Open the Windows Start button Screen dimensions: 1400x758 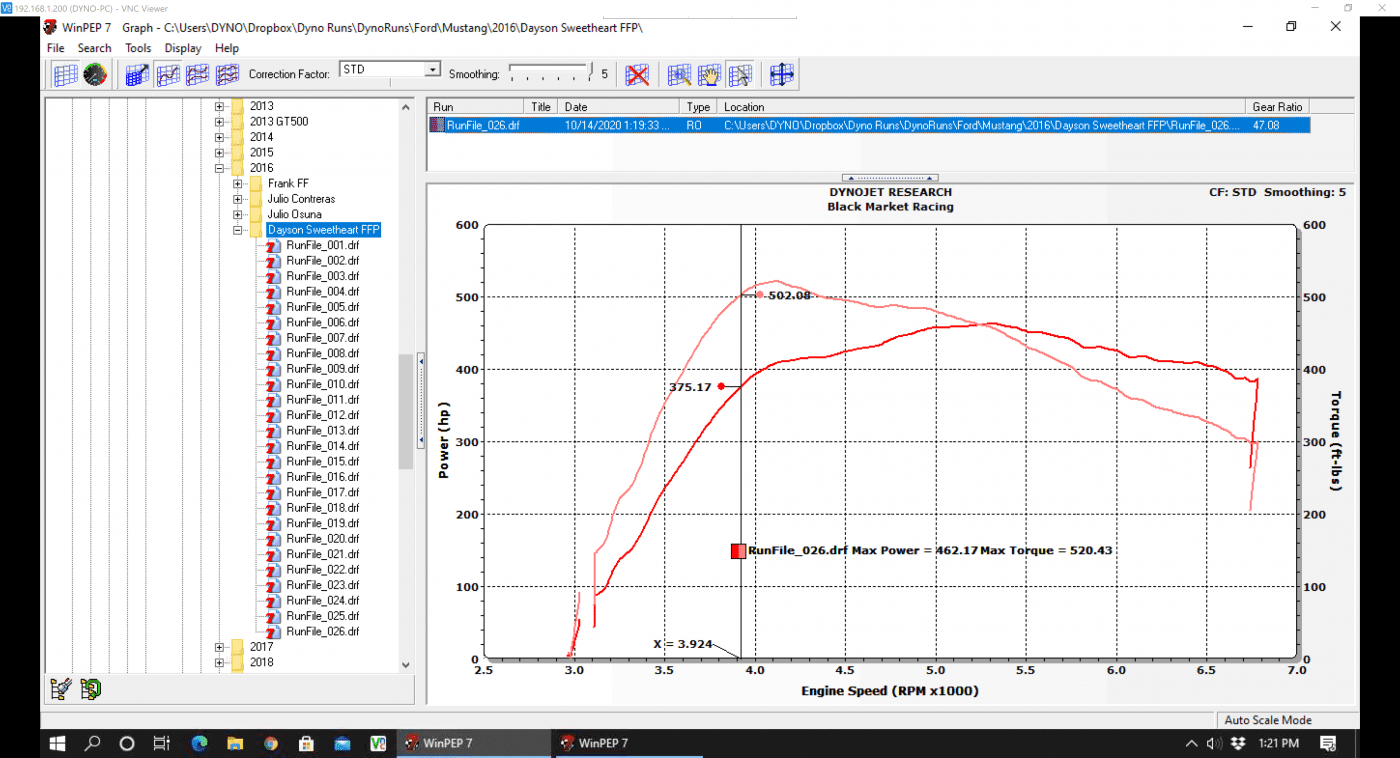click(x=57, y=743)
